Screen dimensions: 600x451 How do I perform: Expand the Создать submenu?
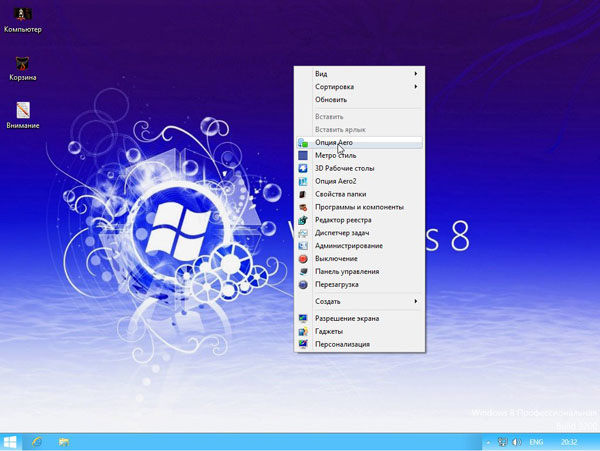pyautogui.click(x=360, y=301)
